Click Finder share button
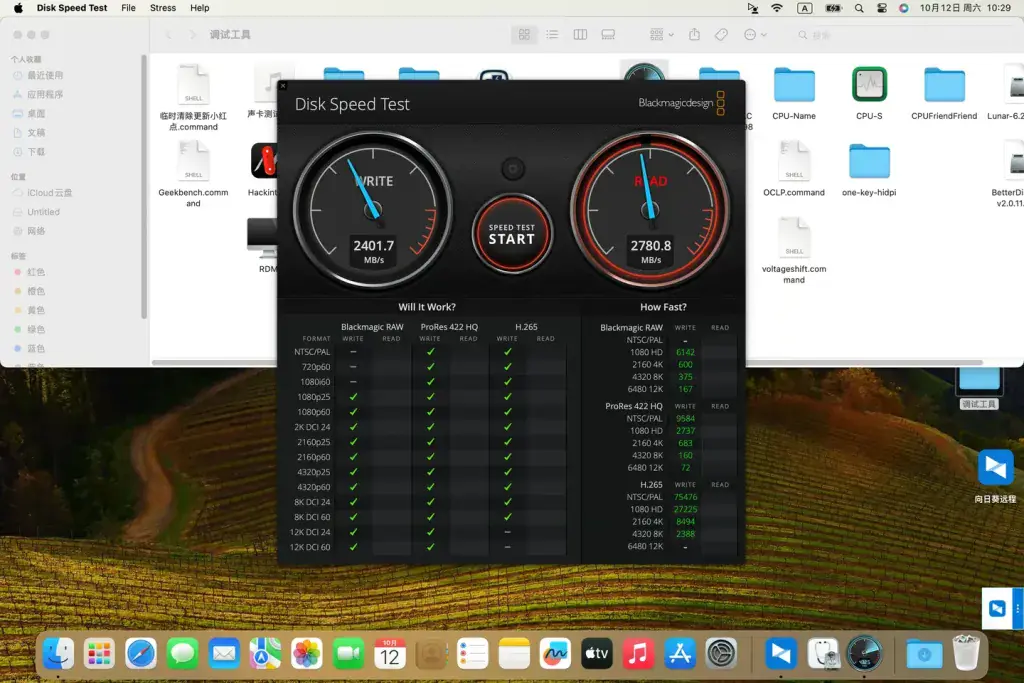The height and width of the screenshot is (683, 1024). point(694,35)
